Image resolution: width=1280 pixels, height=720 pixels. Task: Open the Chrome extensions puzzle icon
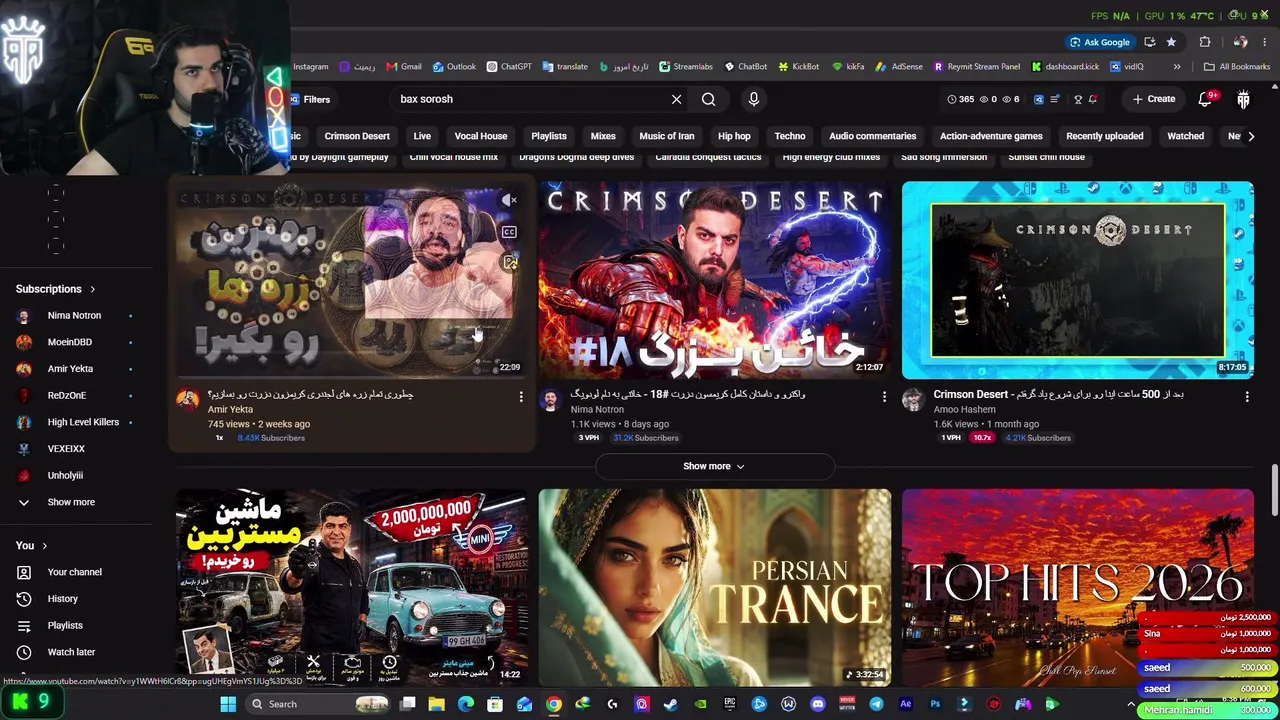[x=1205, y=42]
